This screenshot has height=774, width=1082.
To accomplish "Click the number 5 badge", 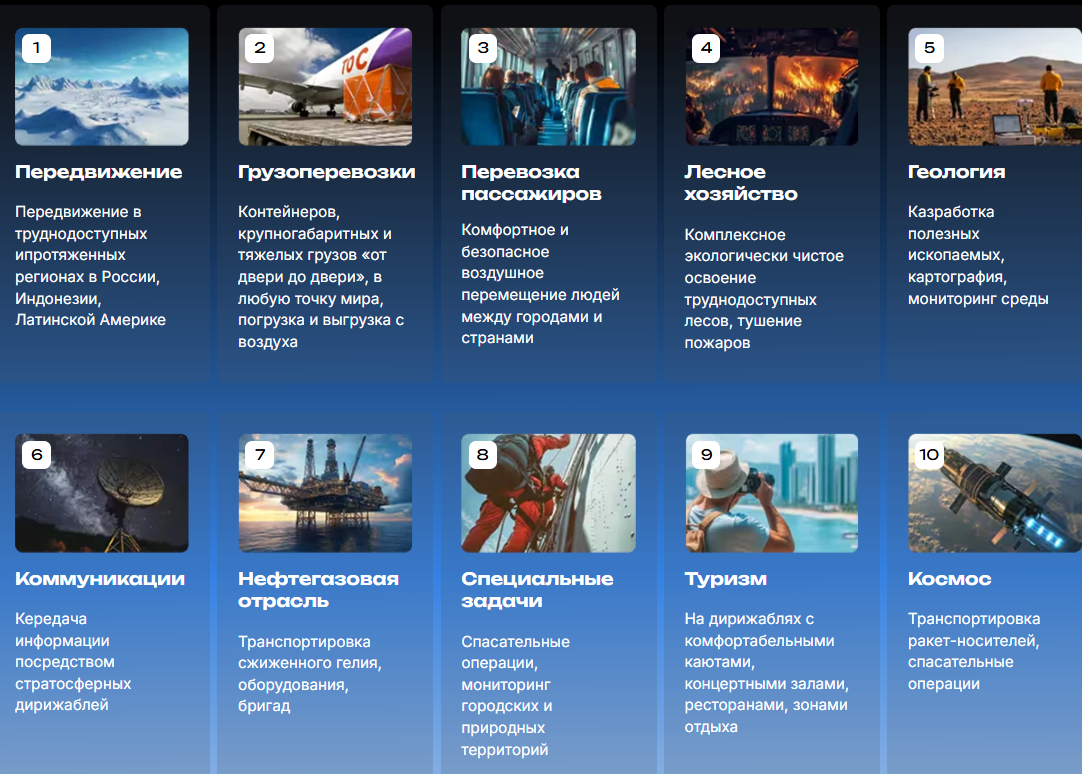I will 929,48.
